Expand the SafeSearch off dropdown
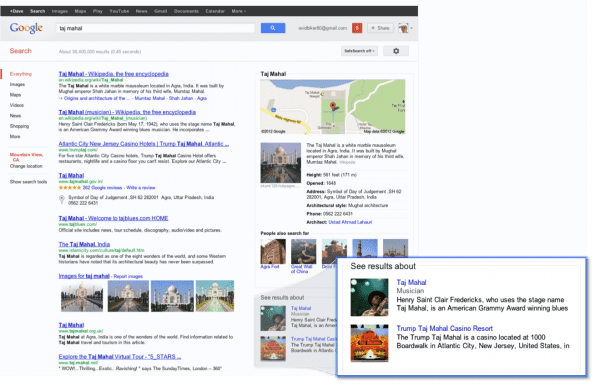Image resolution: width=595 pixels, height=385 pixels. [359, 51]
